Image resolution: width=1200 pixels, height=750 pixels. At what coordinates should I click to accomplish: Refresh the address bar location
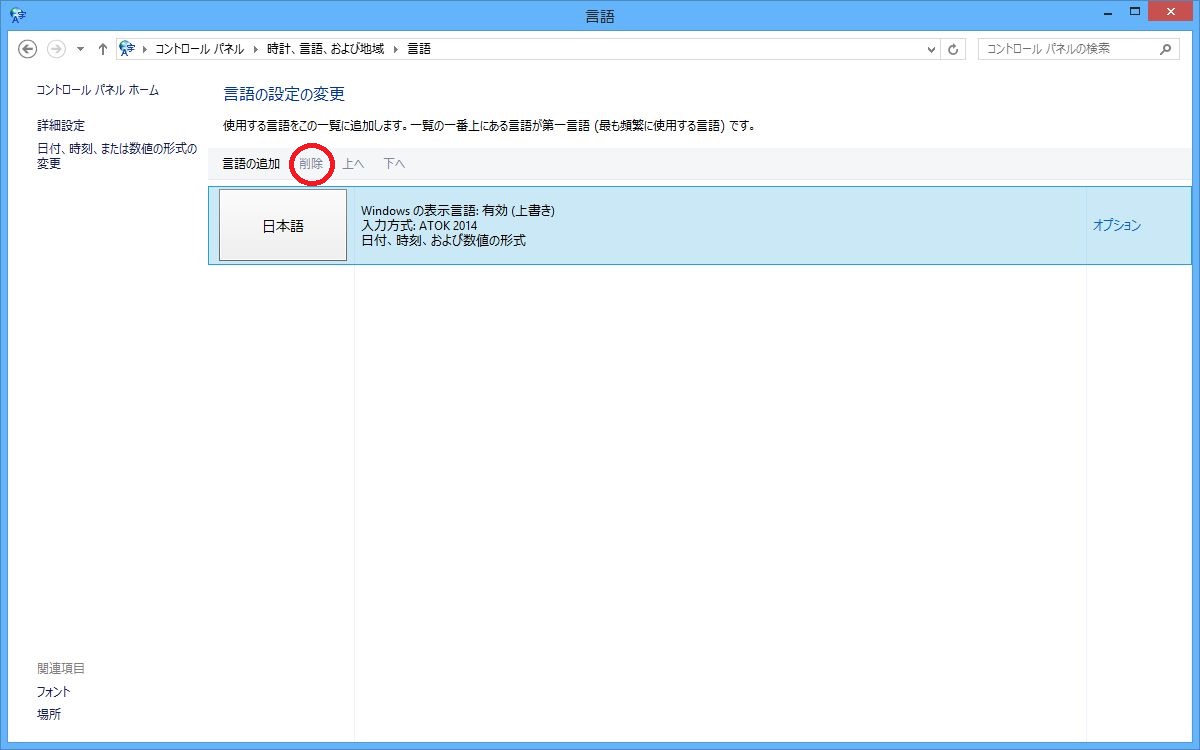[x=954, y=49]
